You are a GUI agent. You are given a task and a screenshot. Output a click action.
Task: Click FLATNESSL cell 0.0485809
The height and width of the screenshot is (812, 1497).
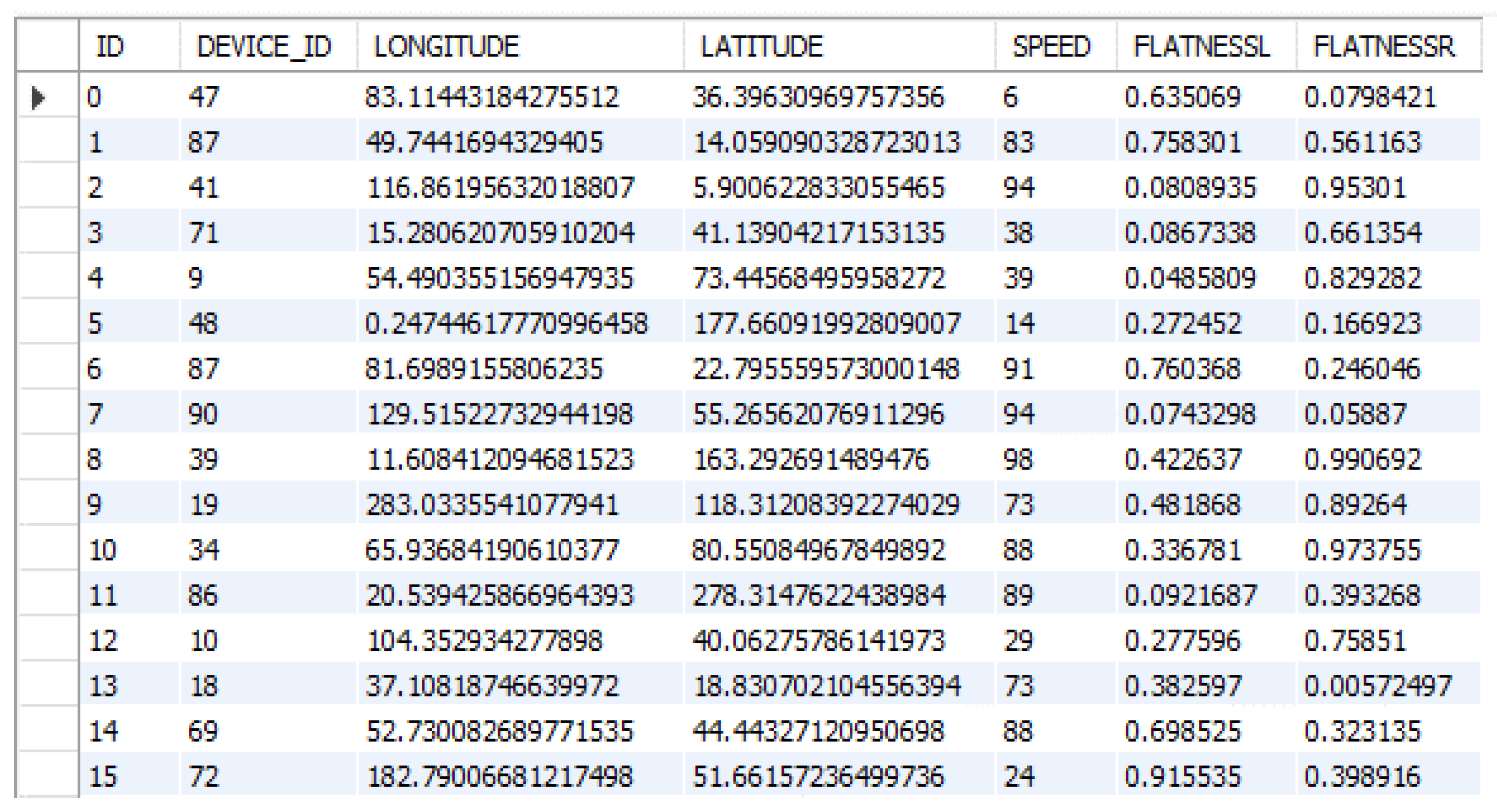click(x=1189, y=278)
